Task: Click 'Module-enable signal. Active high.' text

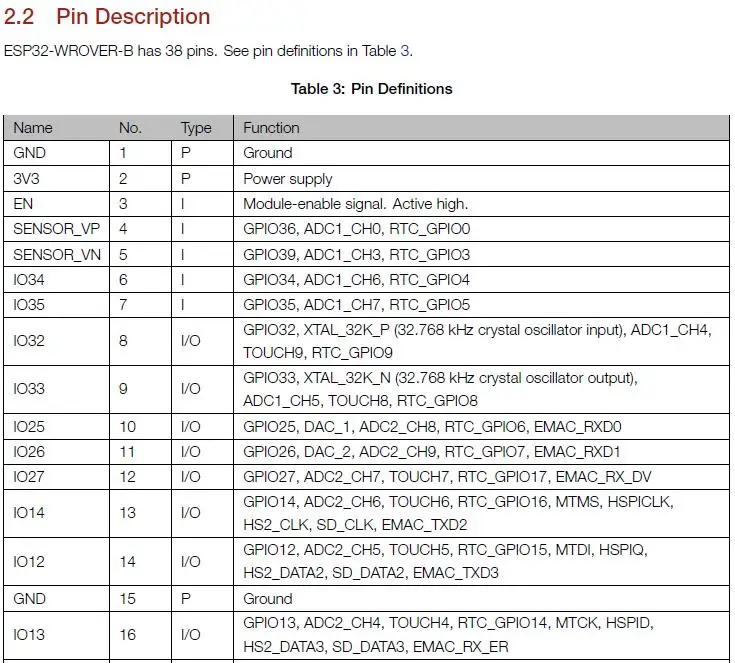Action: coord(355,204)
